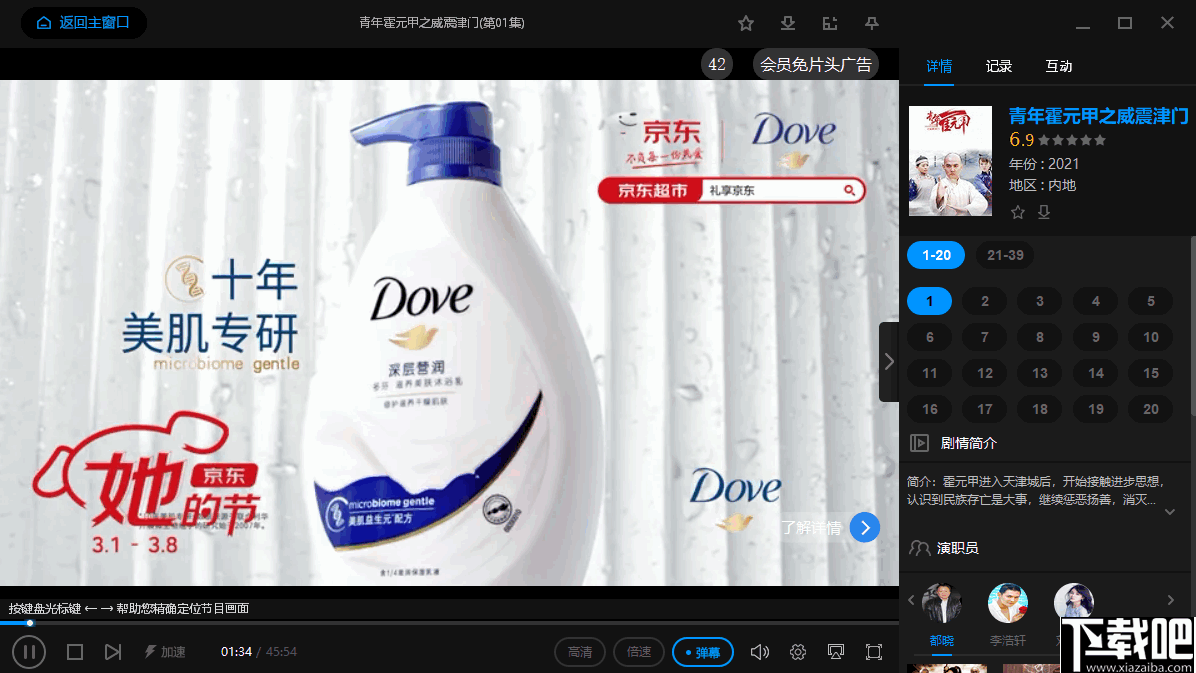
Task: Open player settings gear
Action: (798, 652)
